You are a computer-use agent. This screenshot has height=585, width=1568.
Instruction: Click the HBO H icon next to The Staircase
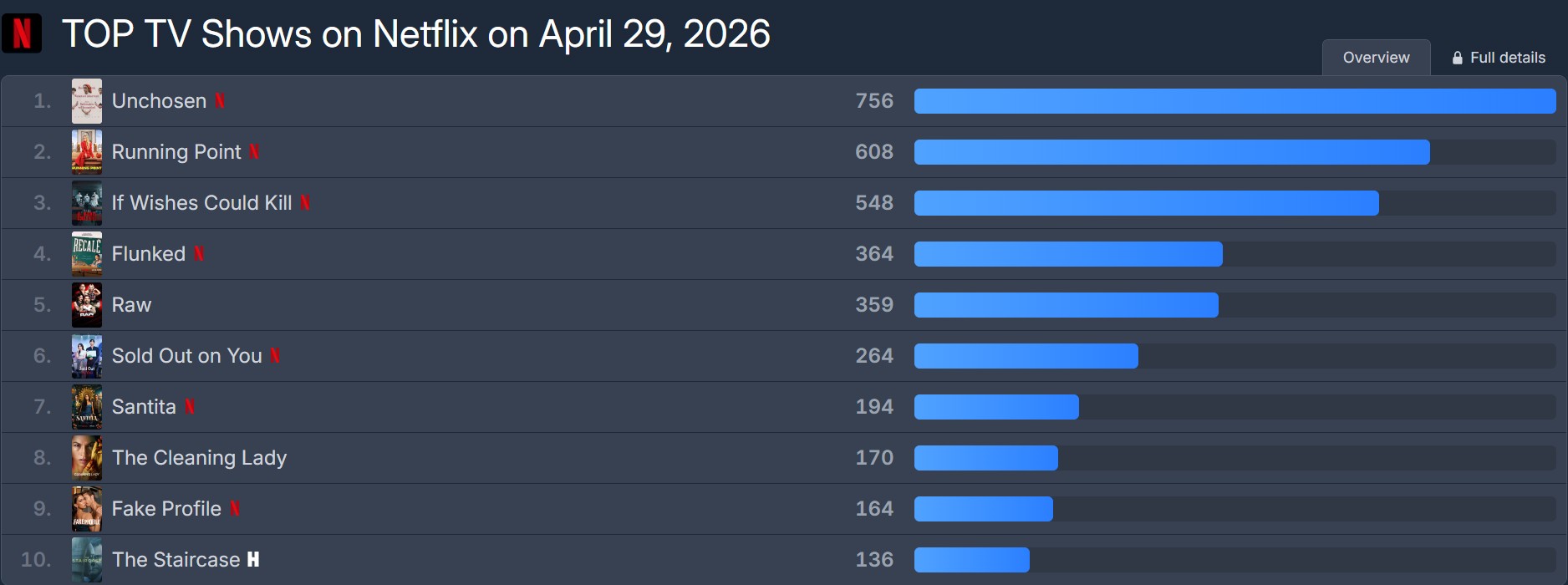253,560
